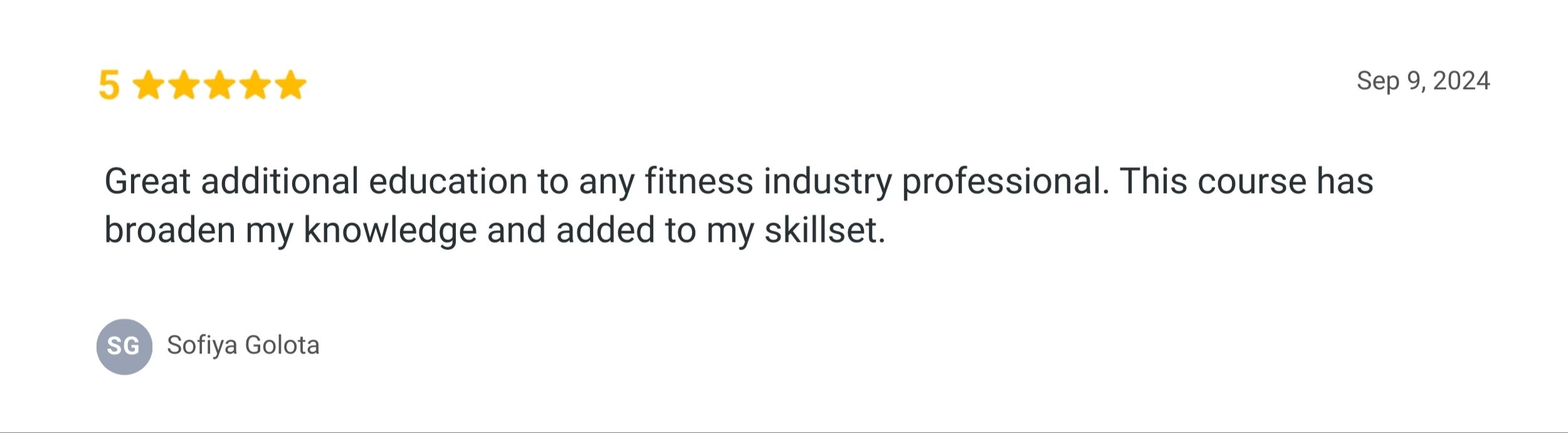Click the word 'knowledge' in the review
The width and height of the screenshot is (1568, 433).
point(389,231)
